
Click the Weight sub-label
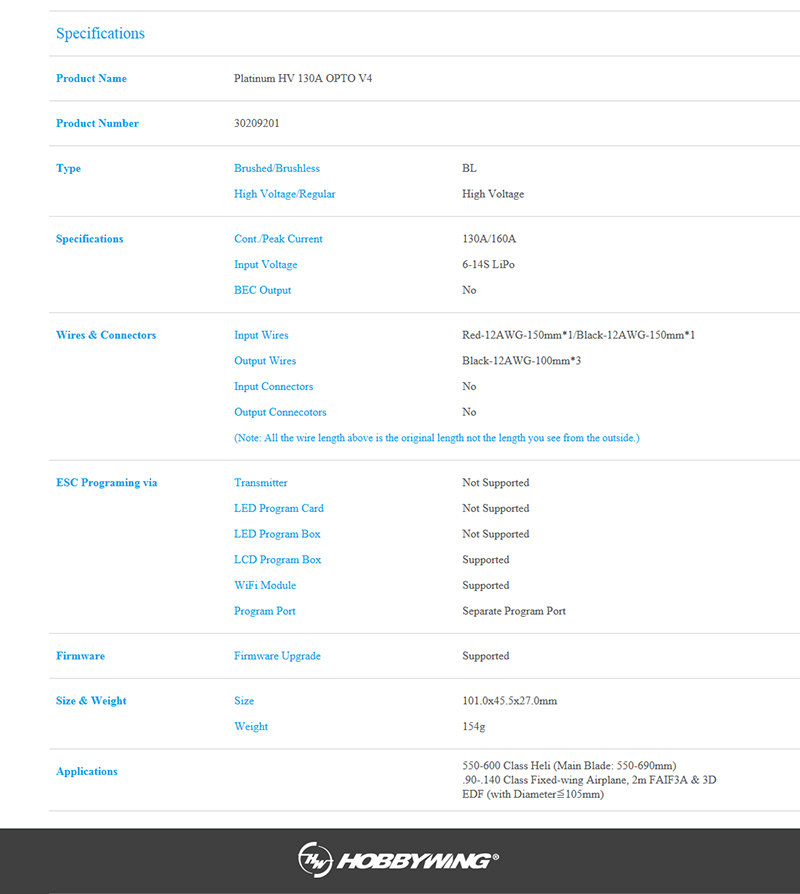pyautogui.click(x=251, y=727)
